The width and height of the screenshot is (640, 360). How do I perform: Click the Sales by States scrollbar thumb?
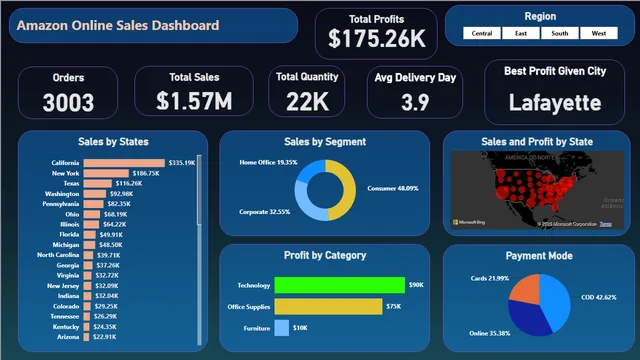[199, 190]
